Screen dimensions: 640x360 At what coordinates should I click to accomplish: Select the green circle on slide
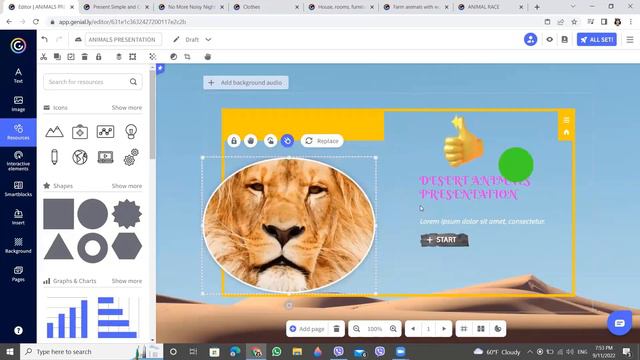(x=516, y=164)
